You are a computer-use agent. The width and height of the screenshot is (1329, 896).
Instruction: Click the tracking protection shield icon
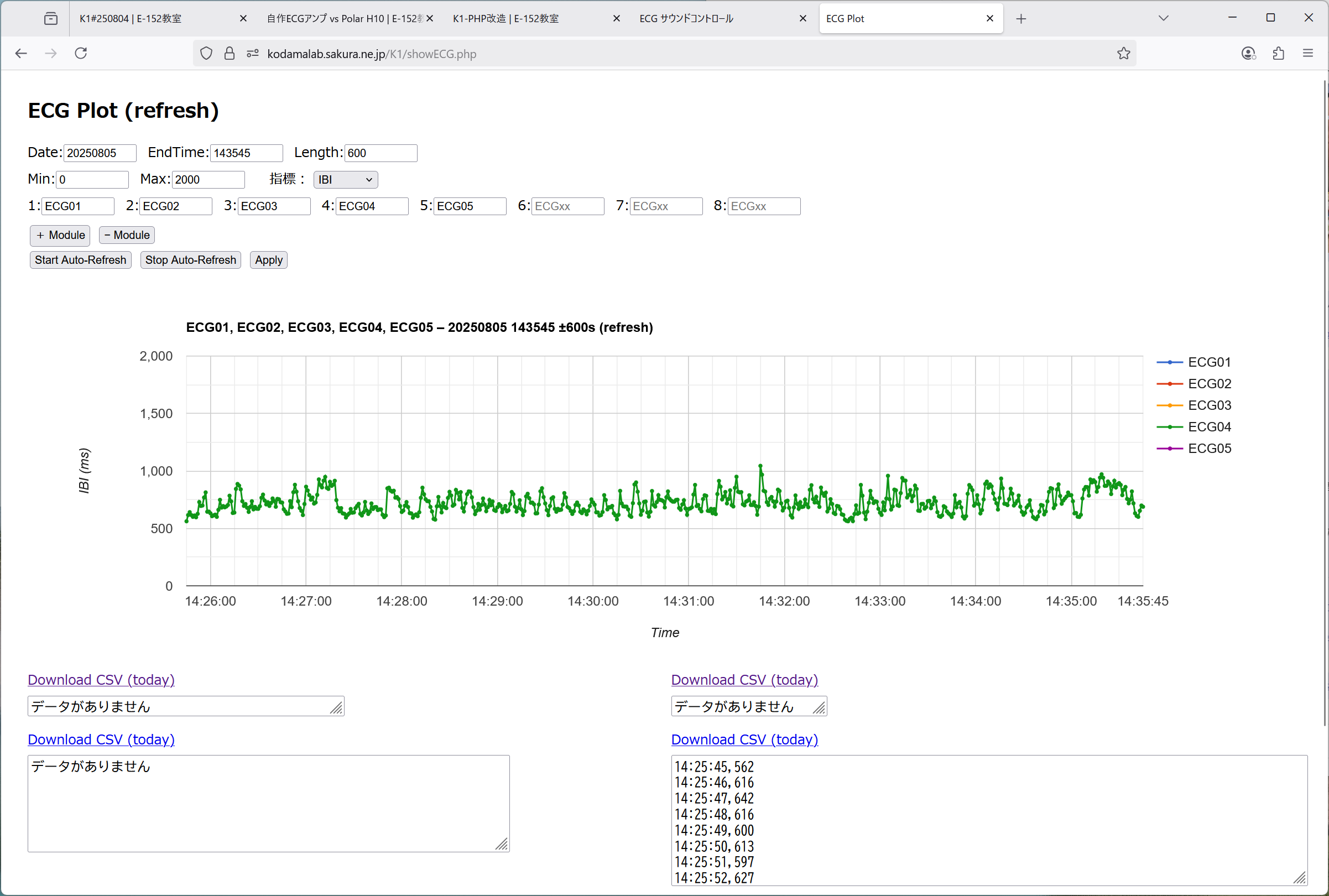(x=206, y=54)
